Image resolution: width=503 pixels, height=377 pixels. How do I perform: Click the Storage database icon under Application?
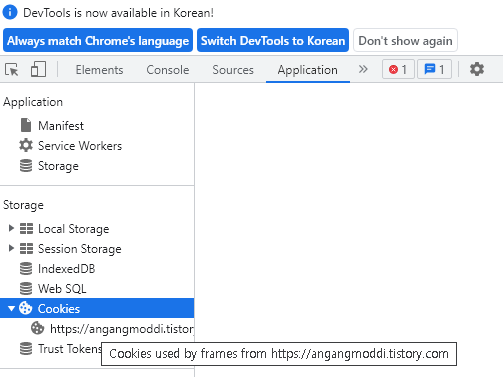pos(26,165)
